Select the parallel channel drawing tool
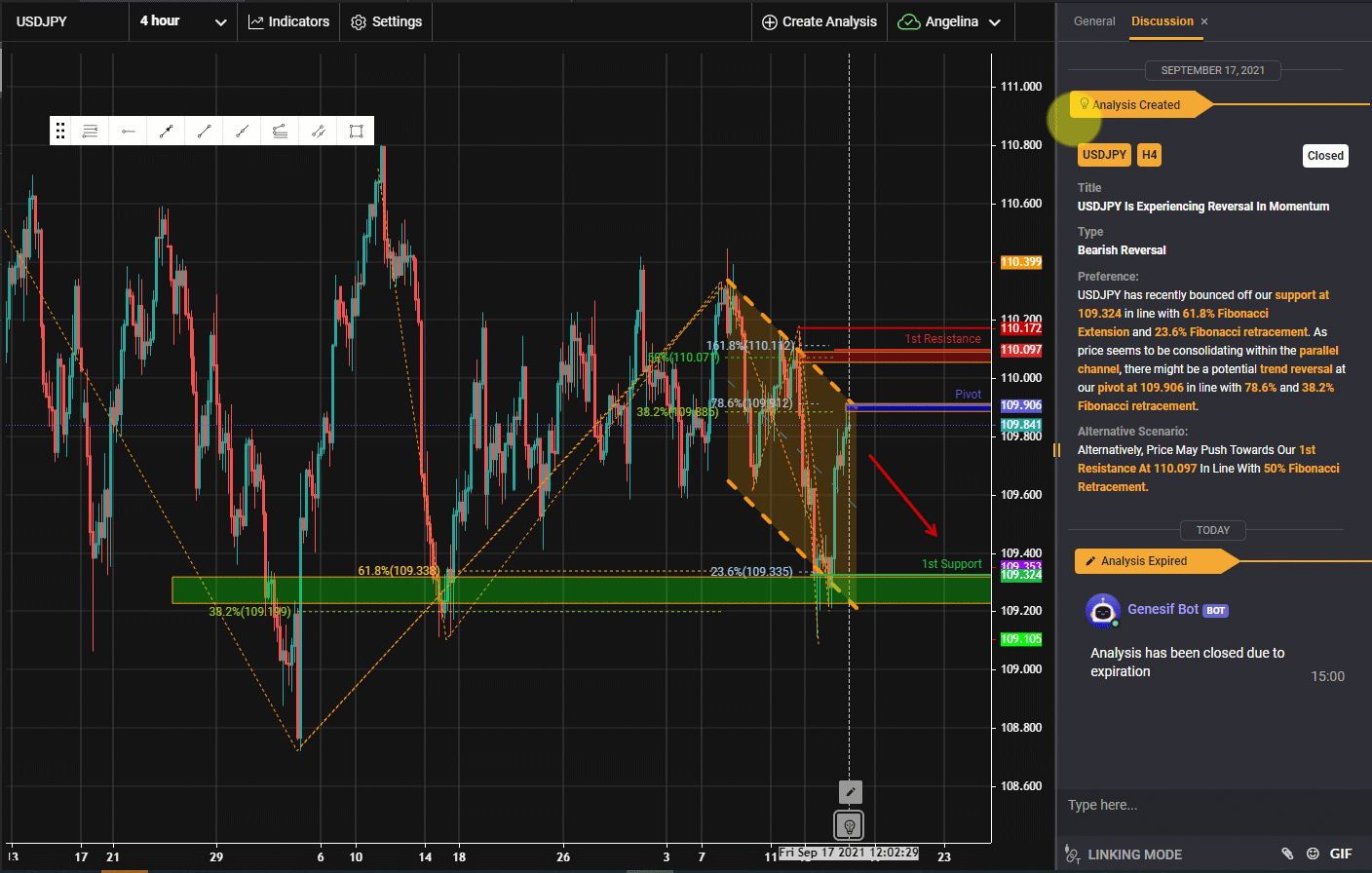The height and width of the screenshot is (873, 1372). coord(318,131)
